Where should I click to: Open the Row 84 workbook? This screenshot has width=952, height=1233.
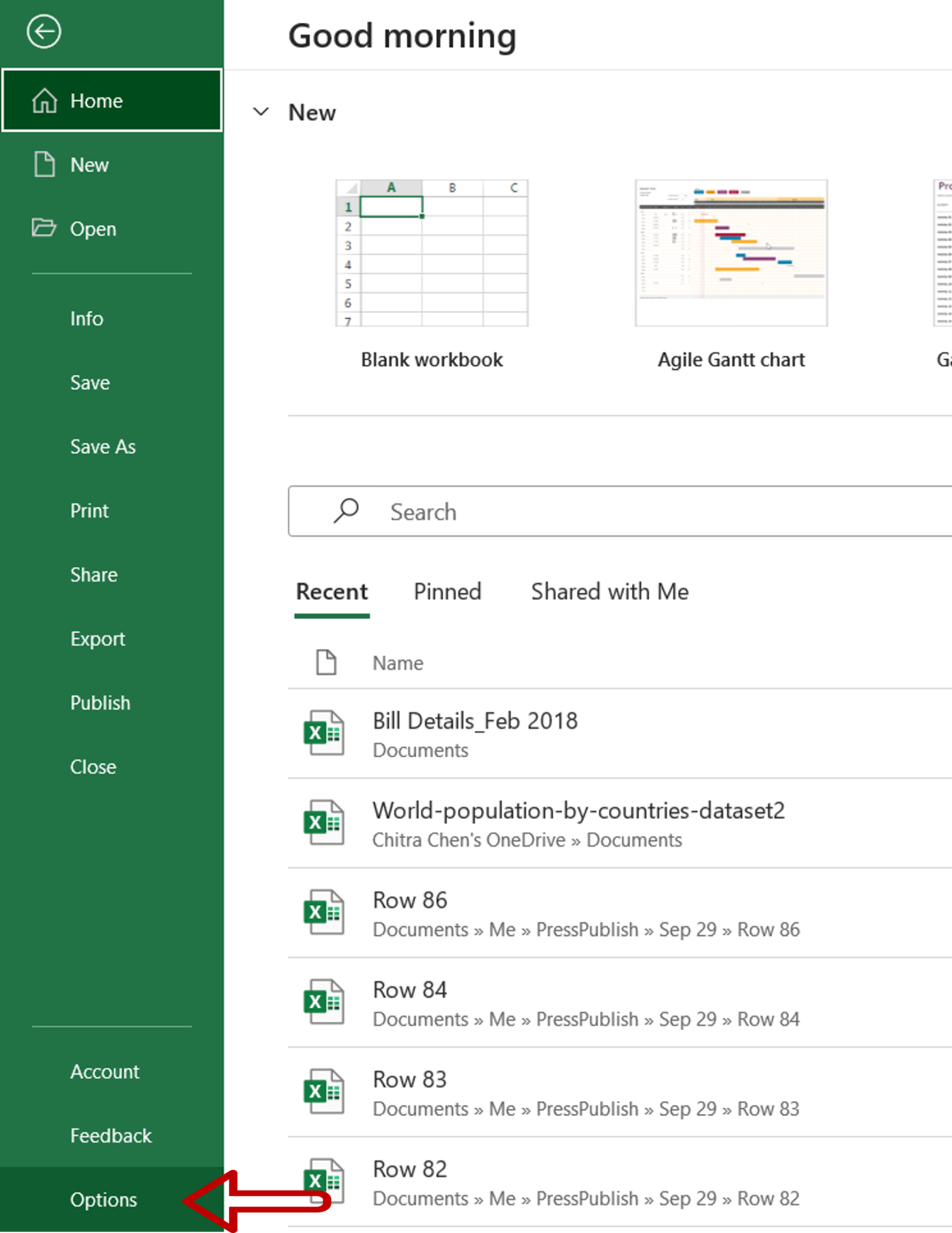pos(620,1002)
